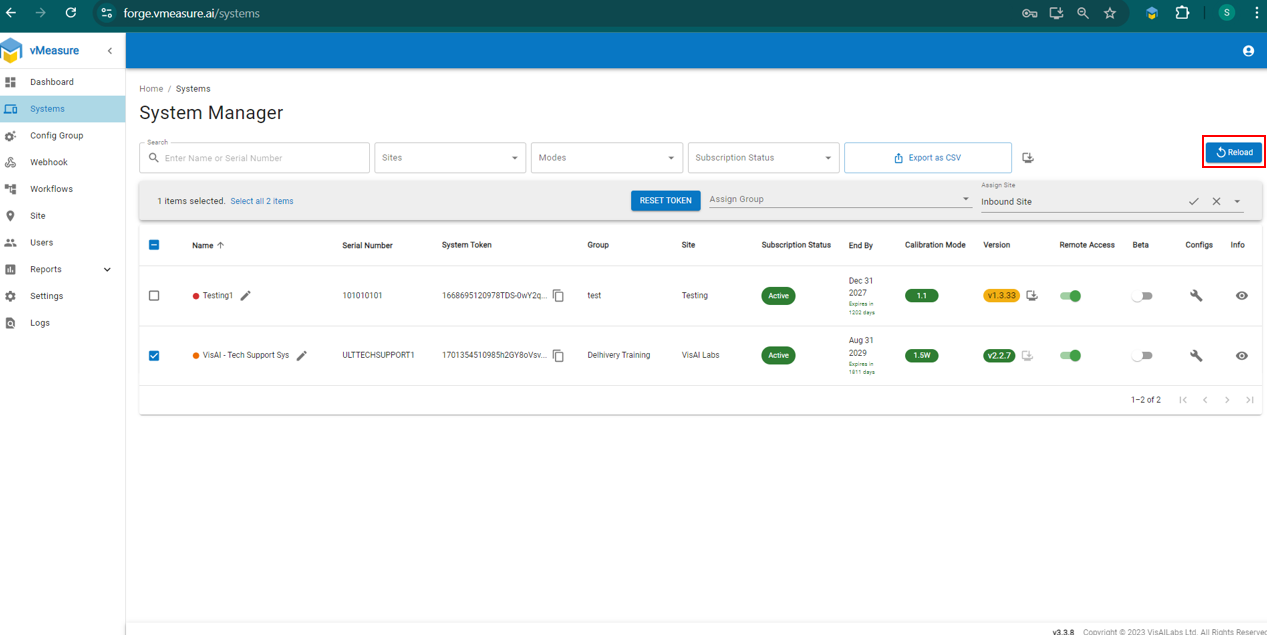Go to Webhook in the sidebar

49,162
